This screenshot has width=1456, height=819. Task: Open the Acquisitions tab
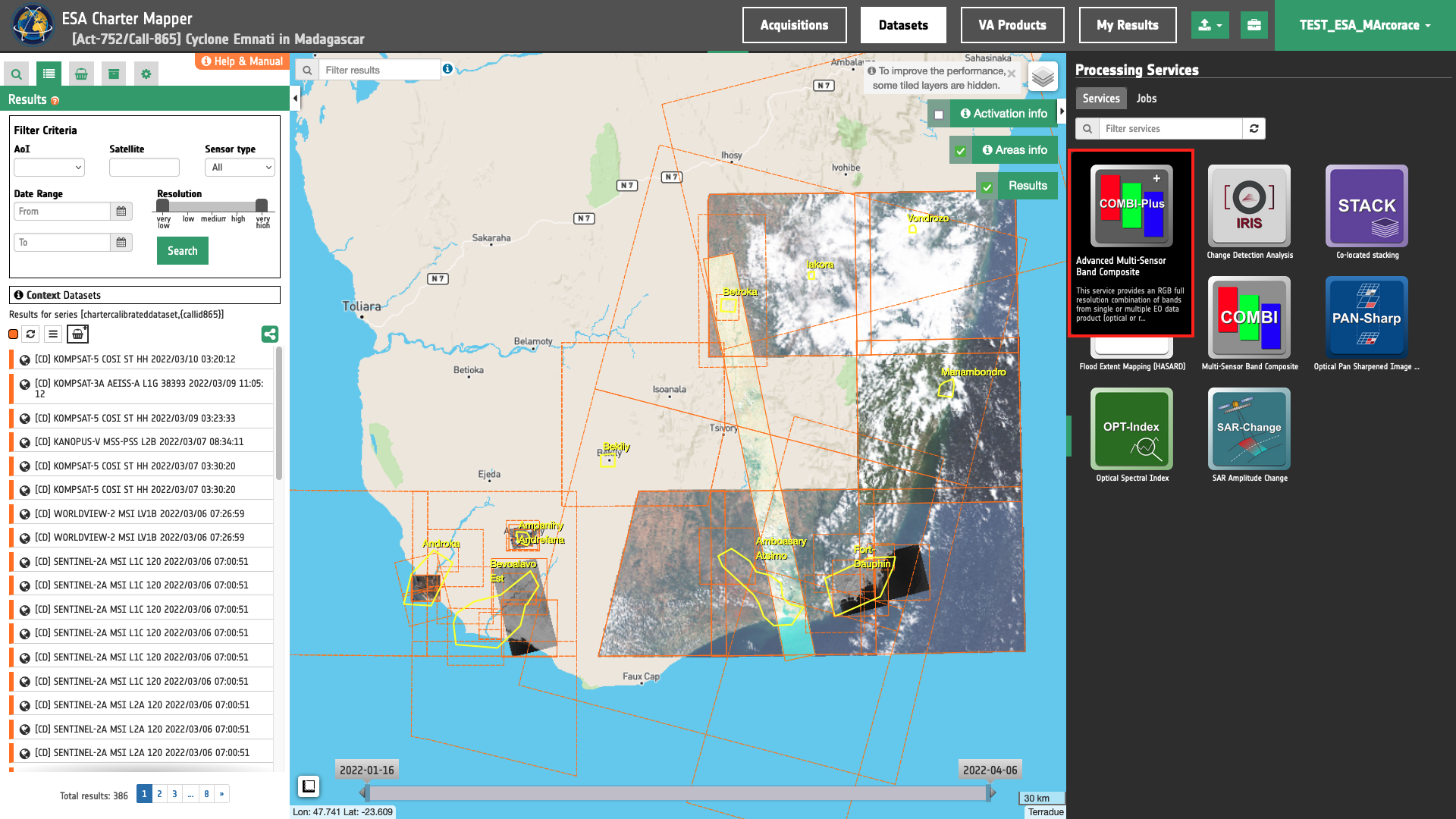pyautogui.click(x=794, y=25)
